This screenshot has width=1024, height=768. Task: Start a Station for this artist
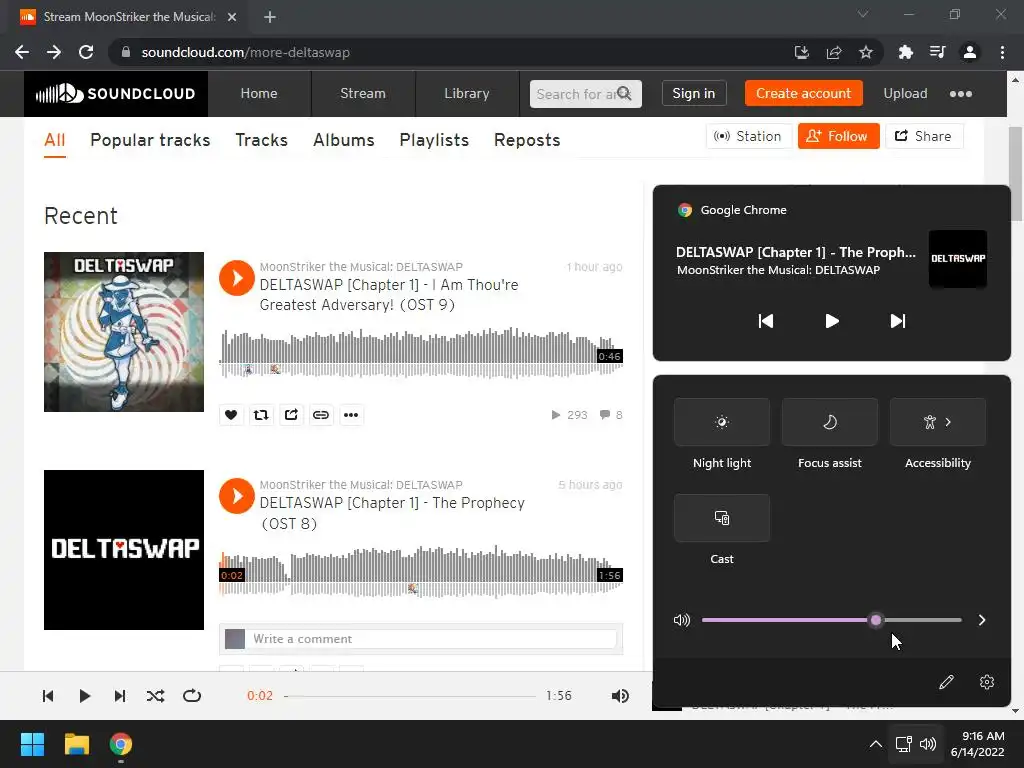748,136
